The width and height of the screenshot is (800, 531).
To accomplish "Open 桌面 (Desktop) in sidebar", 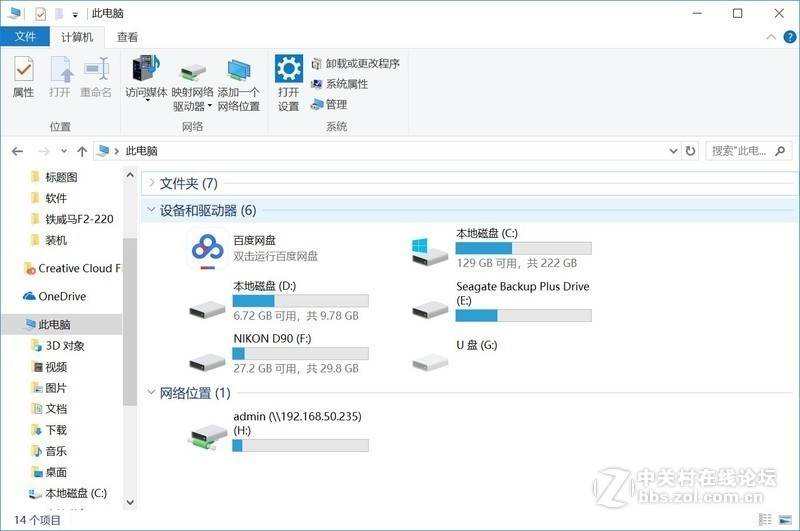I will 49,472.
